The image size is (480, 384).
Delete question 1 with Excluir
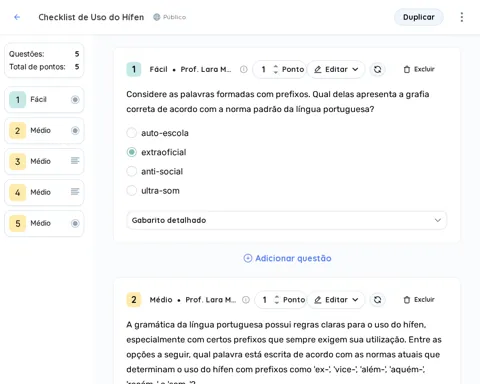click(419, 69)
